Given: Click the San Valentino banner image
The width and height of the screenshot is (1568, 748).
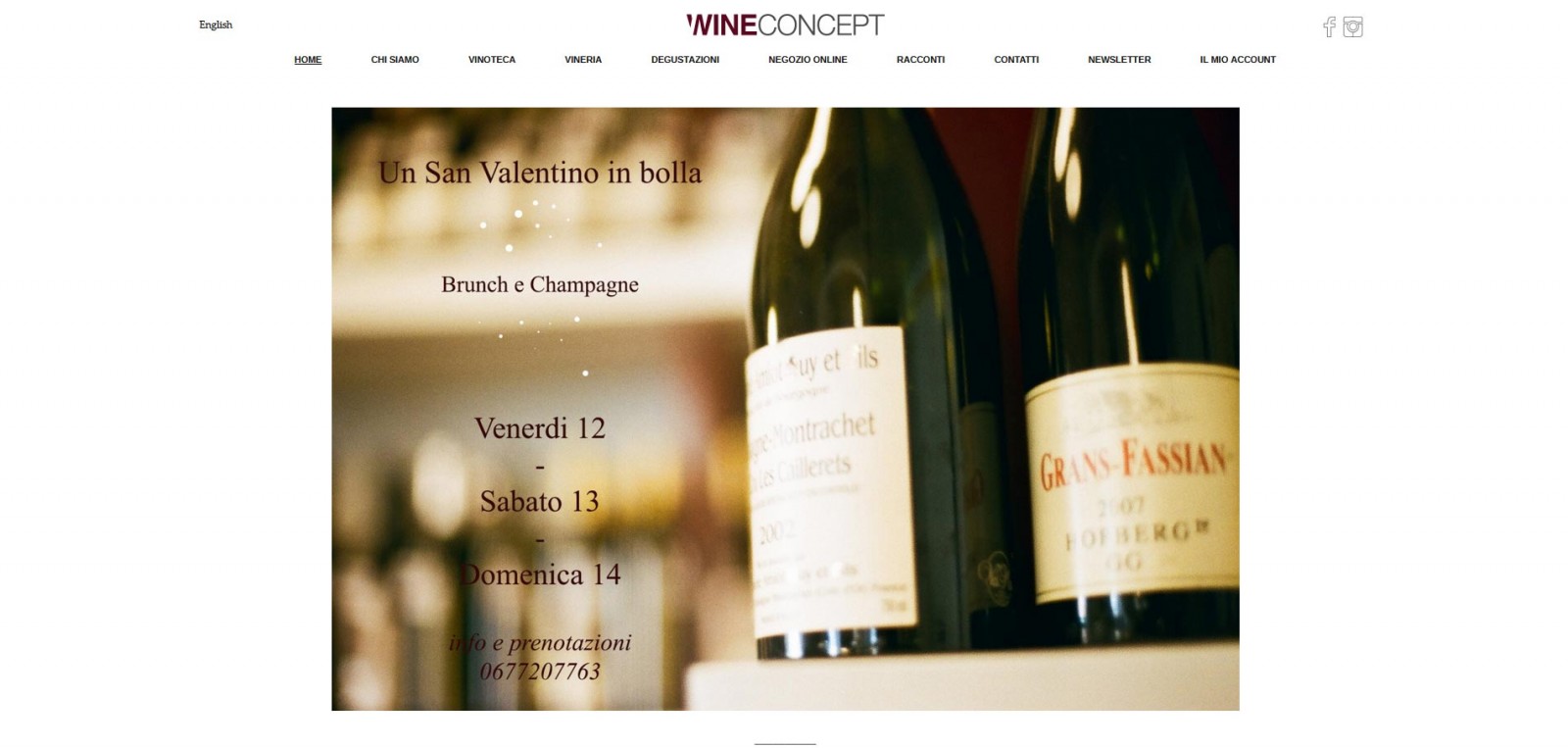Looking at the screenshot, I should tap(785, 409).
